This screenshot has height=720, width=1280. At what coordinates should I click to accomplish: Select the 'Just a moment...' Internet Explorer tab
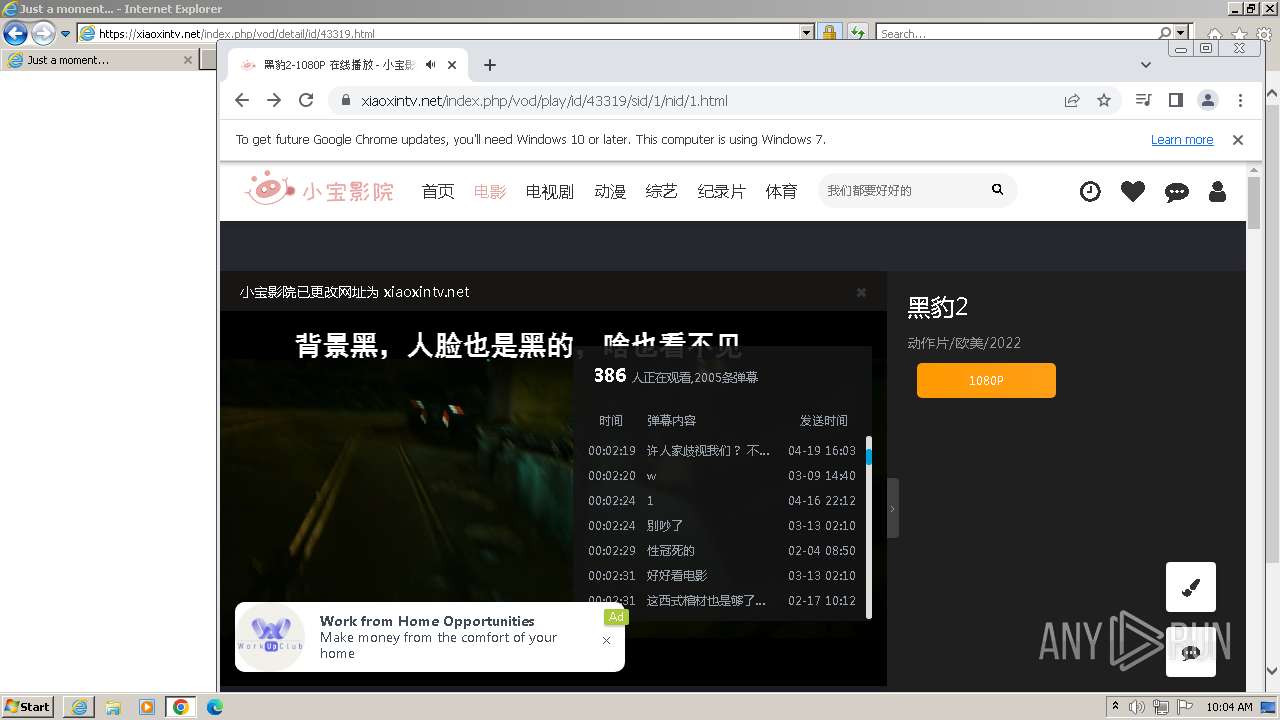coord(100,60)
